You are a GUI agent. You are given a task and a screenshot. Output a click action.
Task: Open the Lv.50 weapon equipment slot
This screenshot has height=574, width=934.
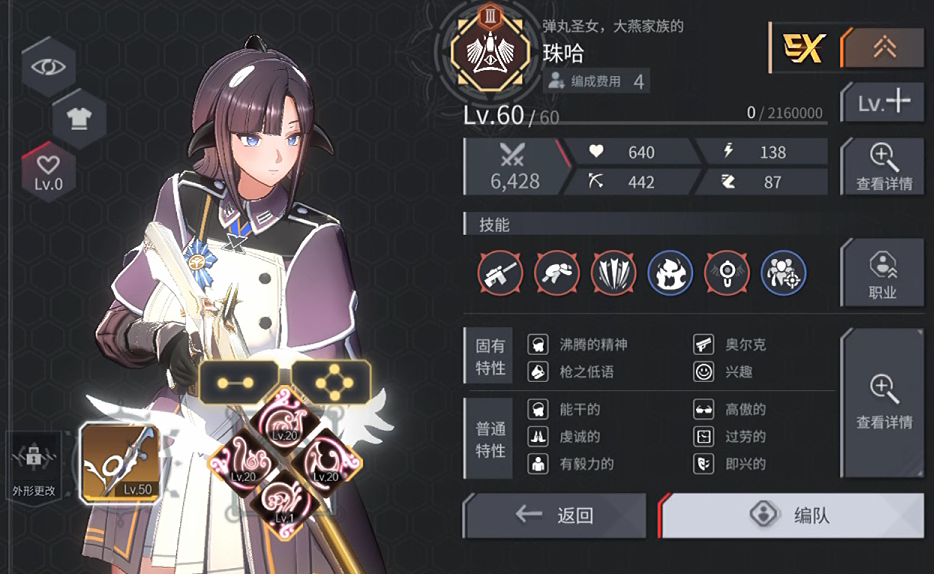coord(120,463)
